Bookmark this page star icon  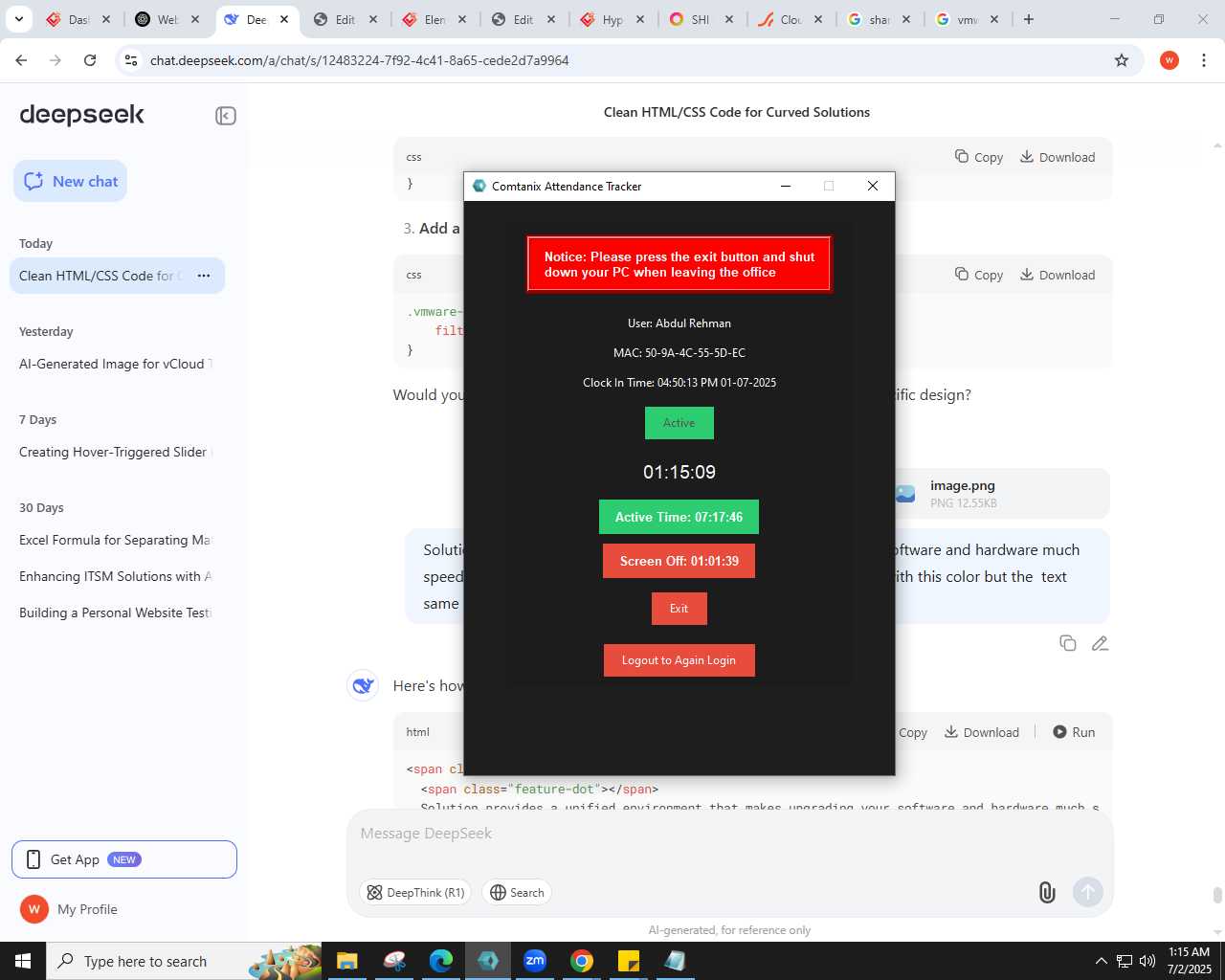click(x=1122, y=60)
